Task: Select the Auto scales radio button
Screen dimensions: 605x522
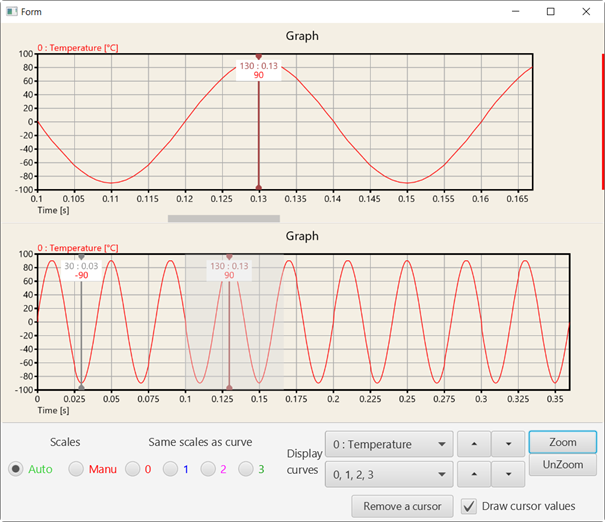Action: [x=15, y=469]
